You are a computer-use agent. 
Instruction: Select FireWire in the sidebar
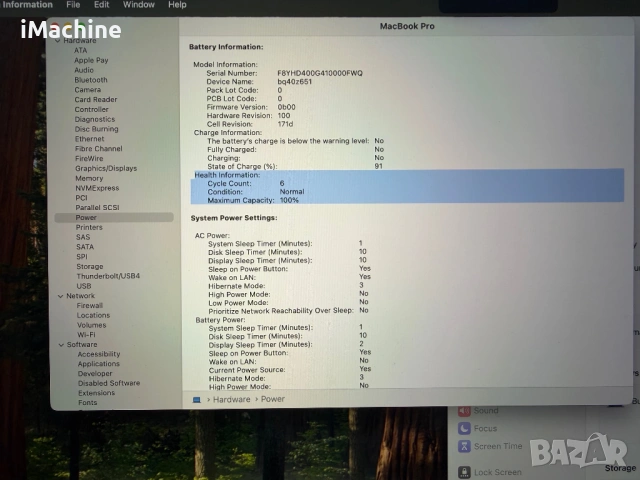[89, 158]
